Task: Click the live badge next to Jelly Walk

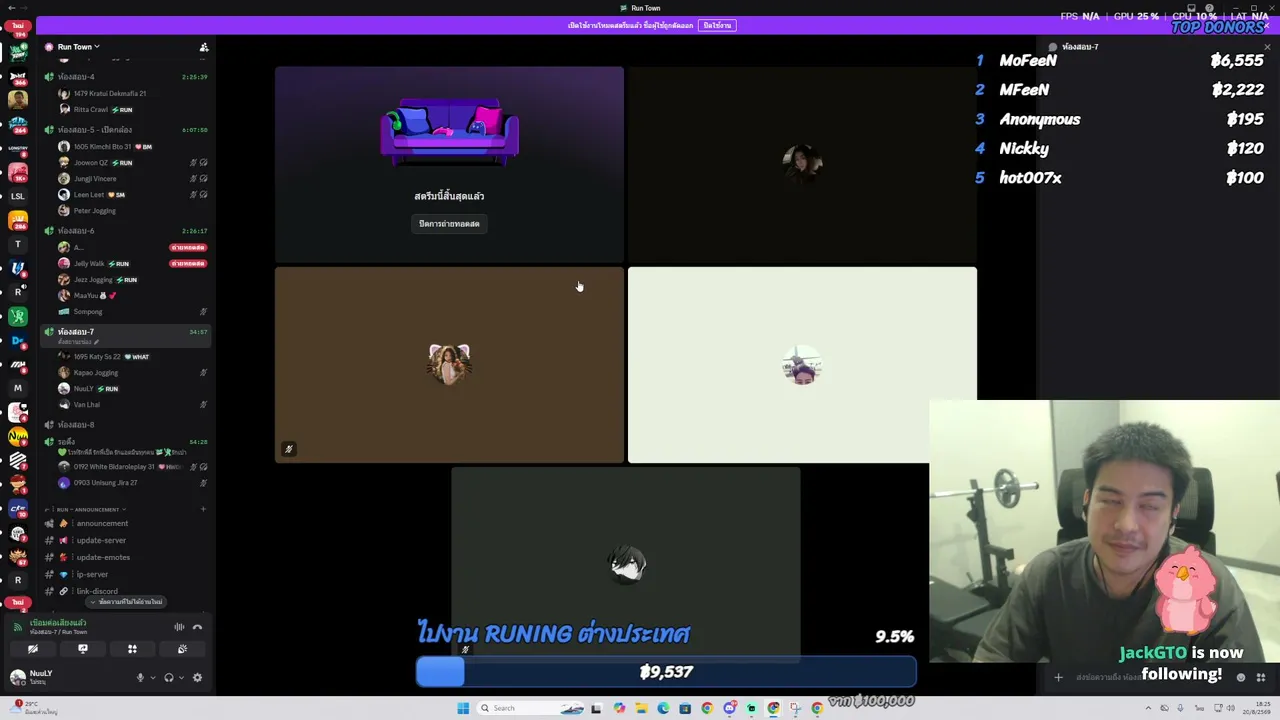Action: 188,263
